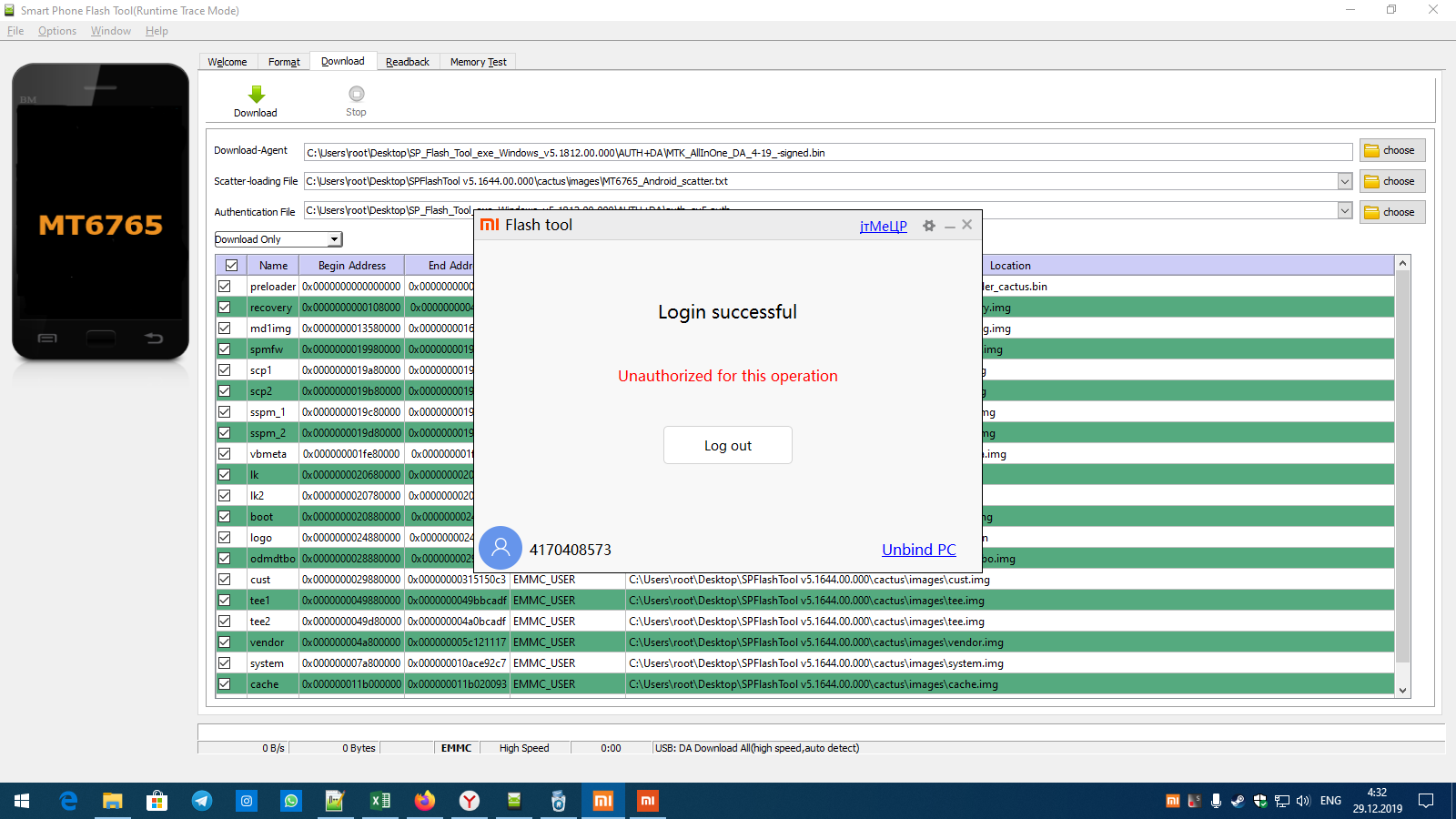Click the Name column header
Image resolution: width=1456 pixels, height=819 pixels.
[x=273, y=266]
